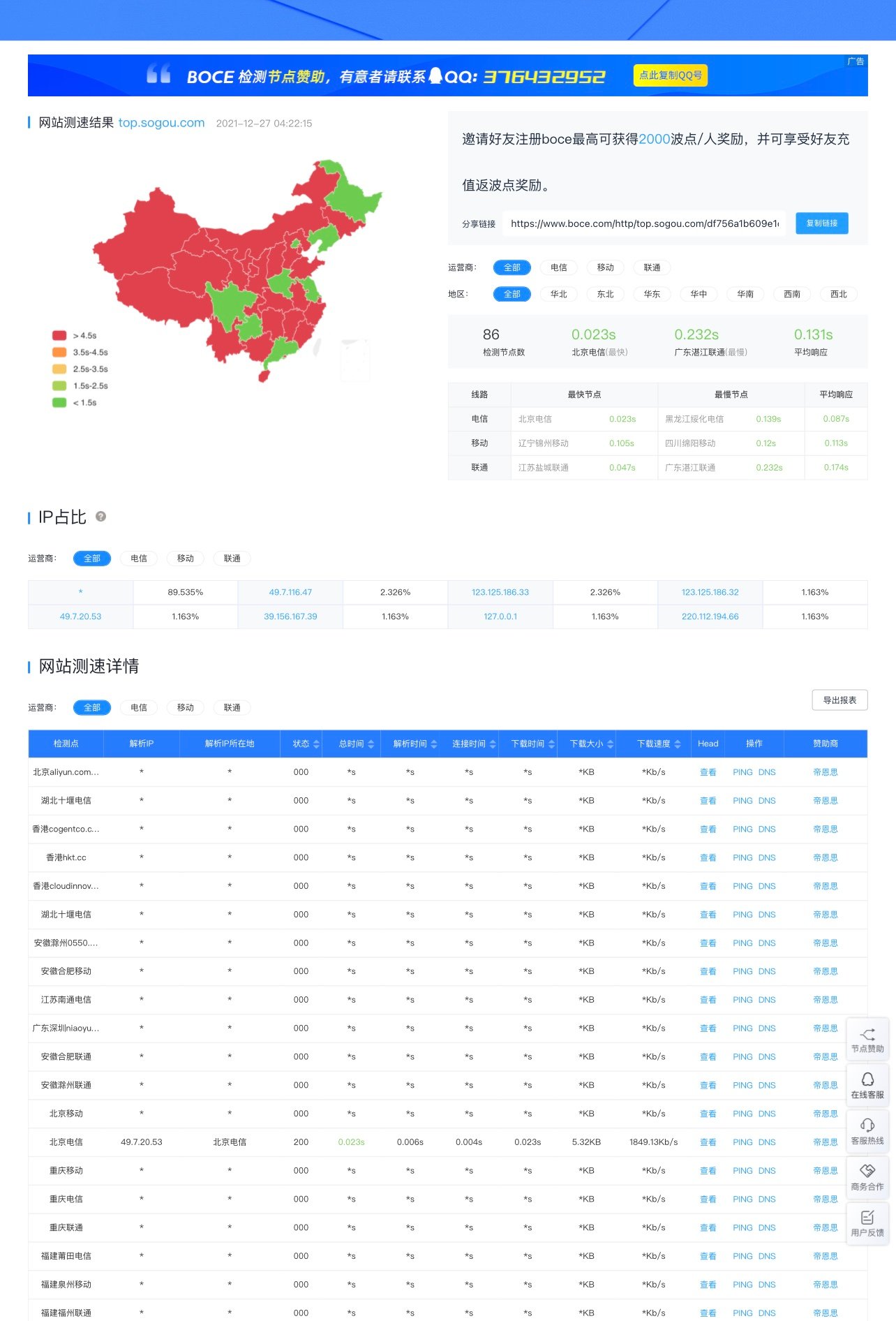Sort table by 下载时间 arrows
The height and width of the screenshot is (1321, 896).
[x=552, y=744]
